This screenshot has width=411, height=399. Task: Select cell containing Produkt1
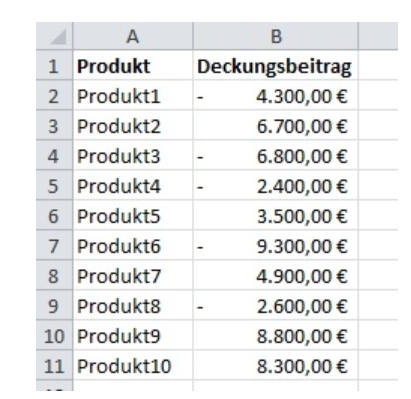tap(133, 95)
